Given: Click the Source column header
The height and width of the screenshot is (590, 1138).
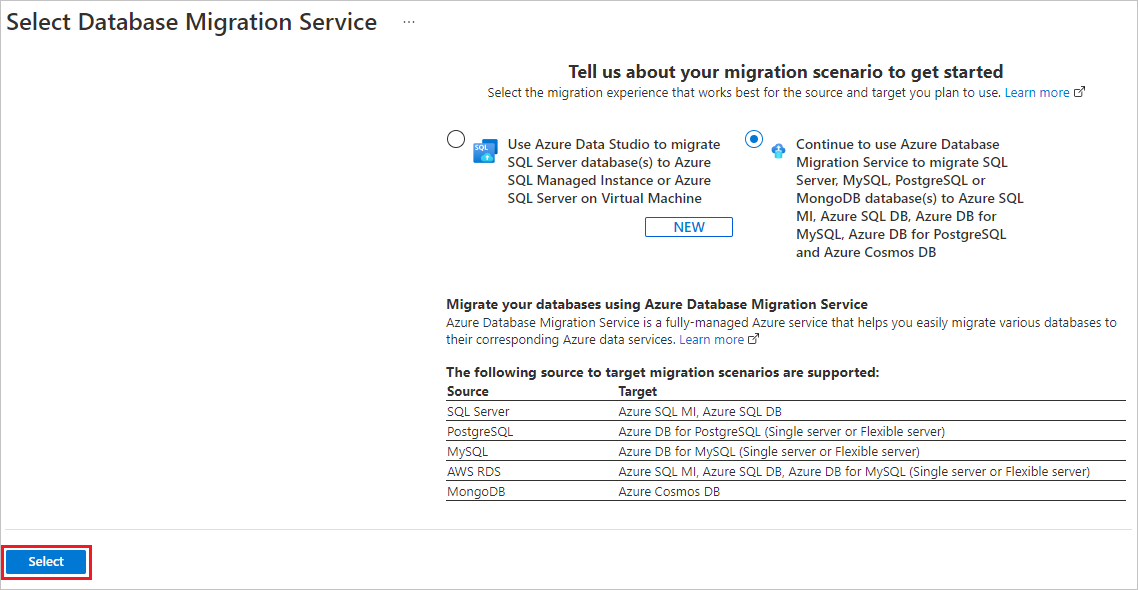Looking at the screenshot, I should point(467,391).
